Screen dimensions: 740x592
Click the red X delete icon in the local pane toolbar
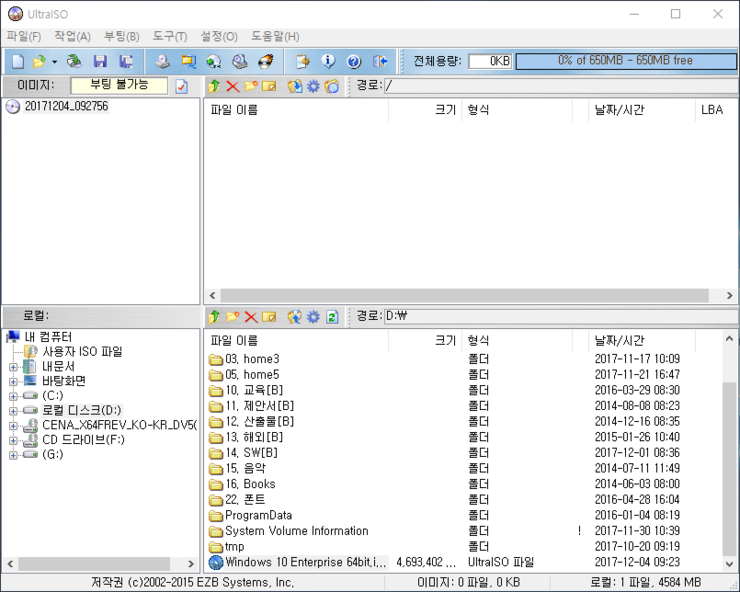pyautogui.click(x=251, y=317)
